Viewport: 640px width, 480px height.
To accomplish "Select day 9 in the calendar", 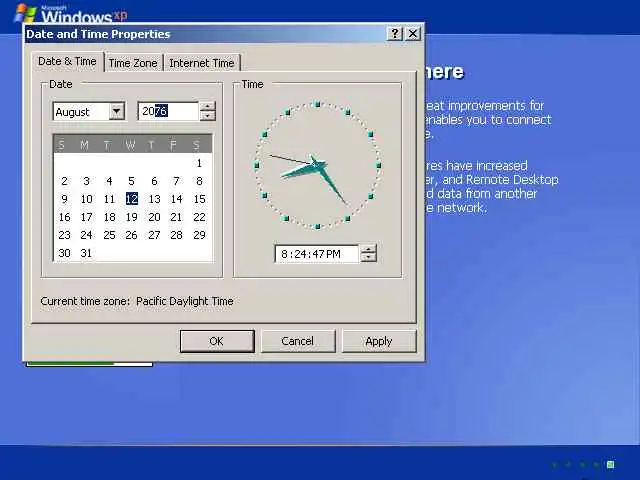I will (x=64, y=199).
